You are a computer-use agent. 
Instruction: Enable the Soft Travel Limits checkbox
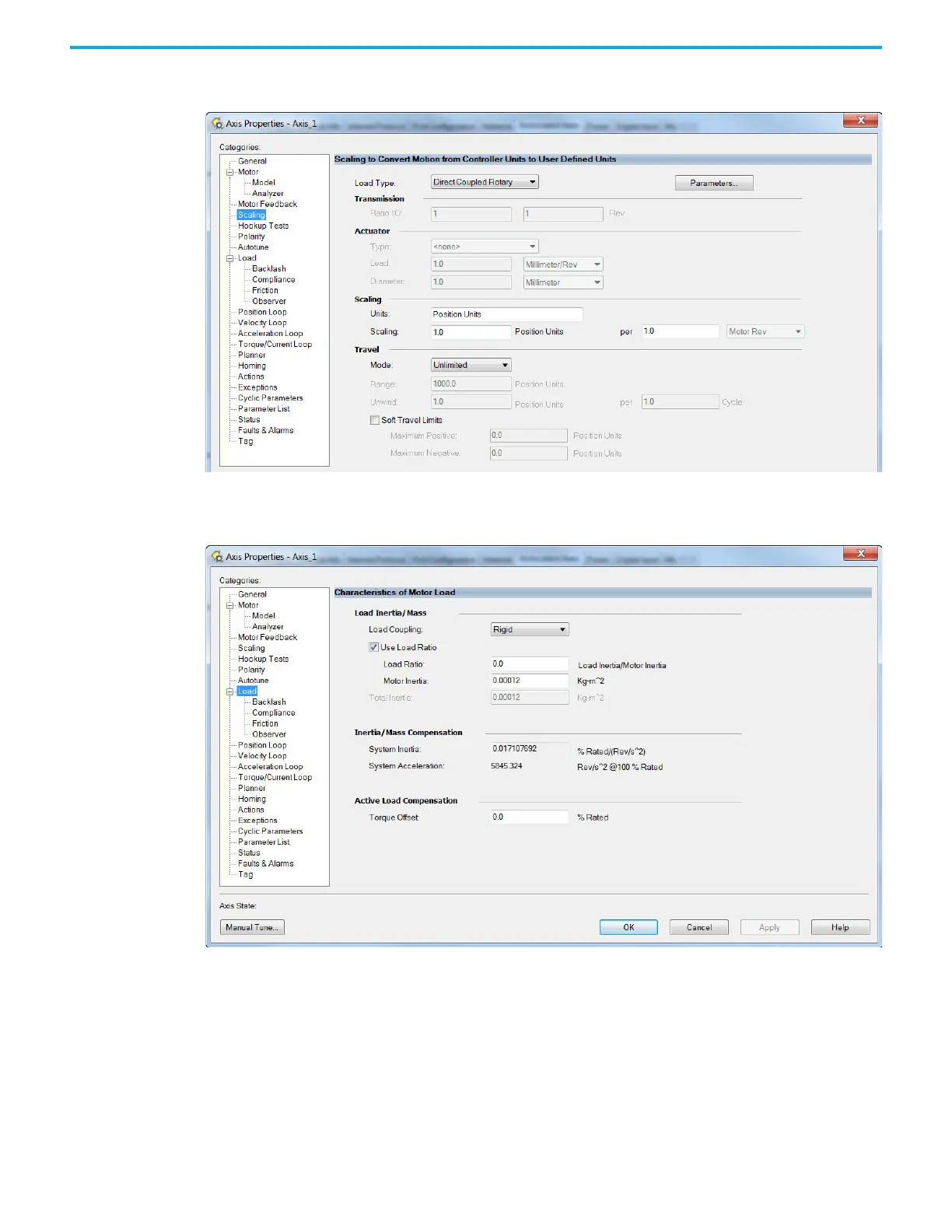click(375, 420)
